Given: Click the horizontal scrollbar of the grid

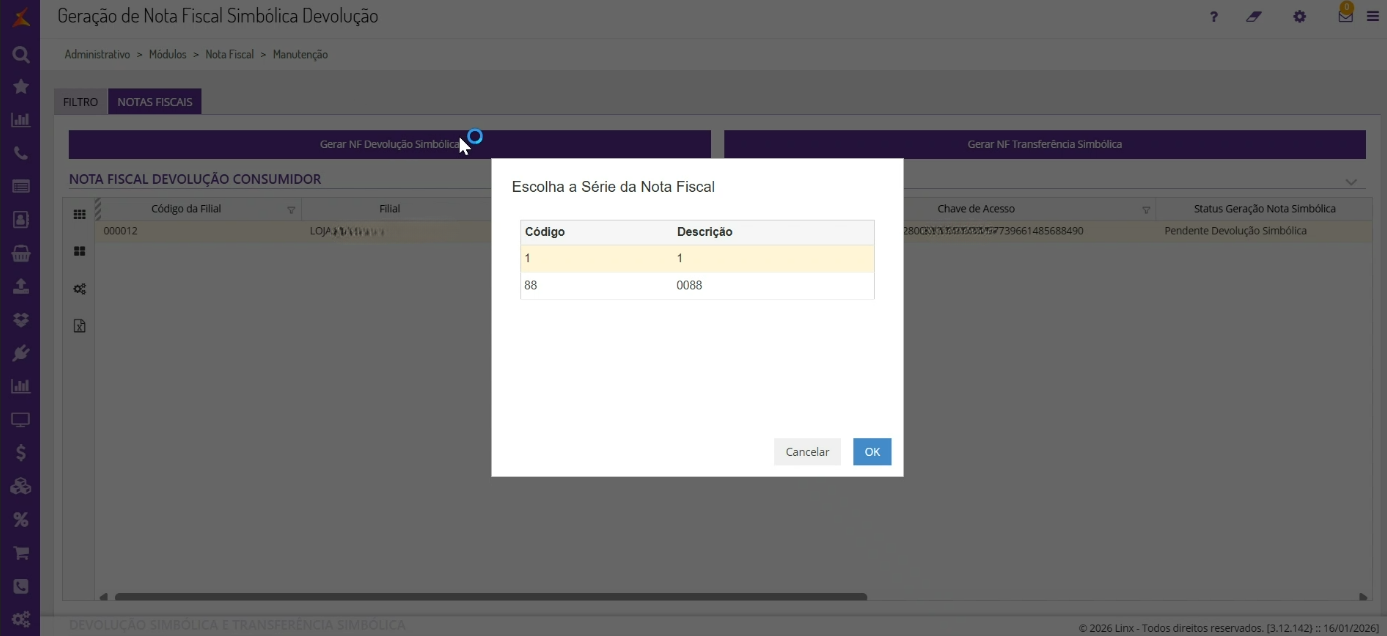Looking at the screenshot, I should pyautogui.click(x=490, y=597).
